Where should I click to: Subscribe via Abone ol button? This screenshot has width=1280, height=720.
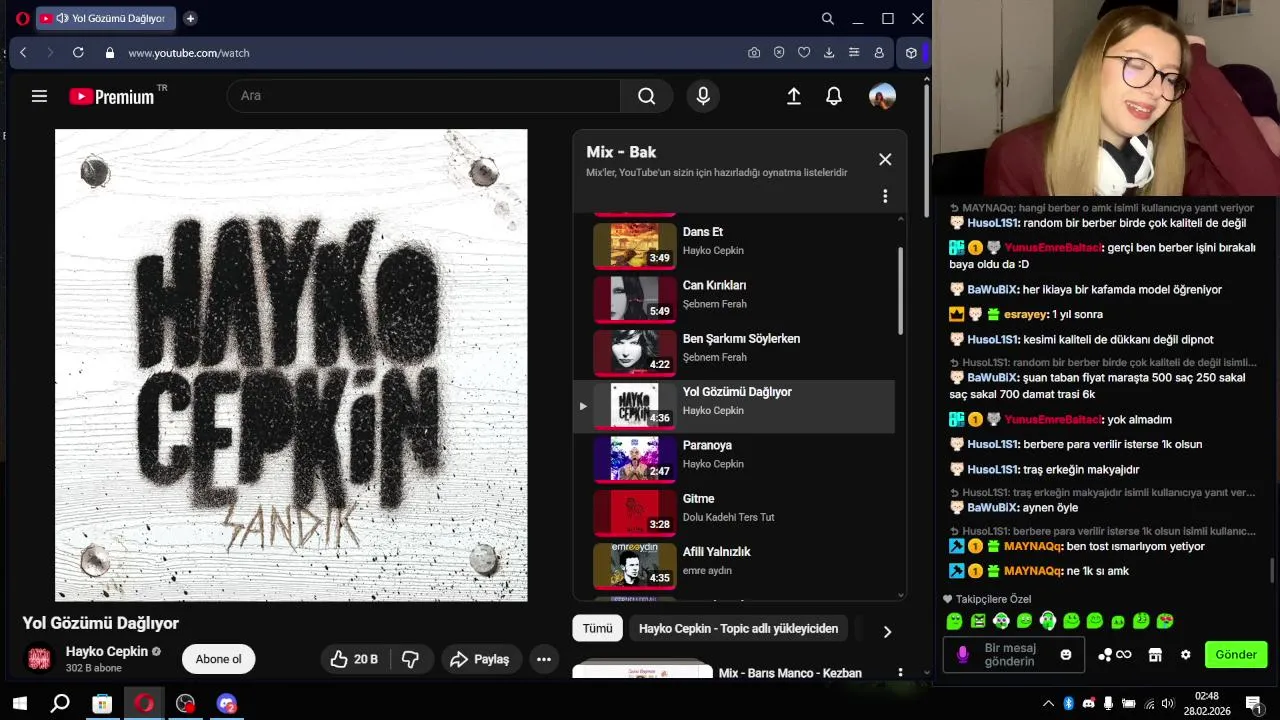tap(219, 659)
